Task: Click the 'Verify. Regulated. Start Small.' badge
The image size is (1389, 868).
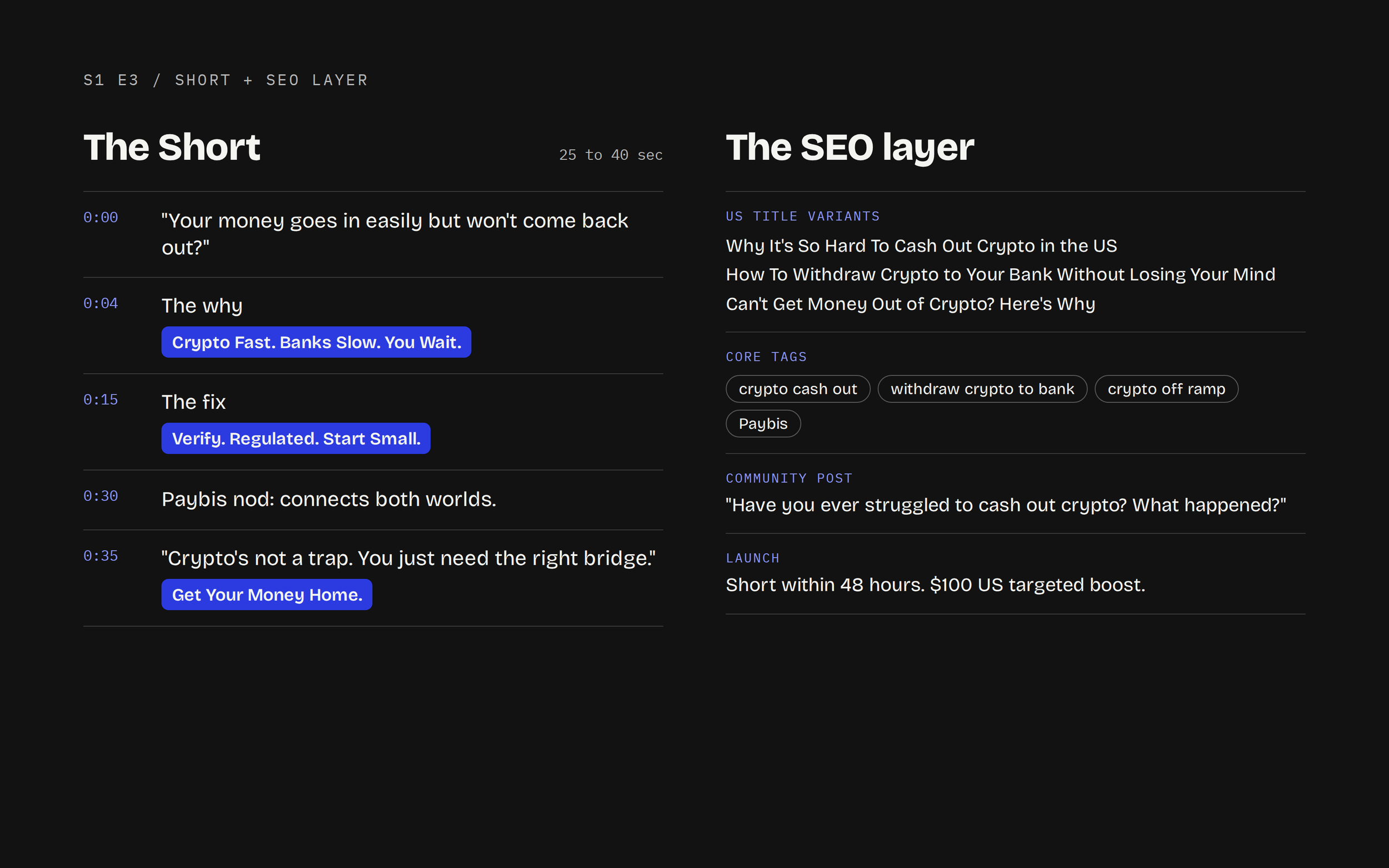Action: coord(296,439)
